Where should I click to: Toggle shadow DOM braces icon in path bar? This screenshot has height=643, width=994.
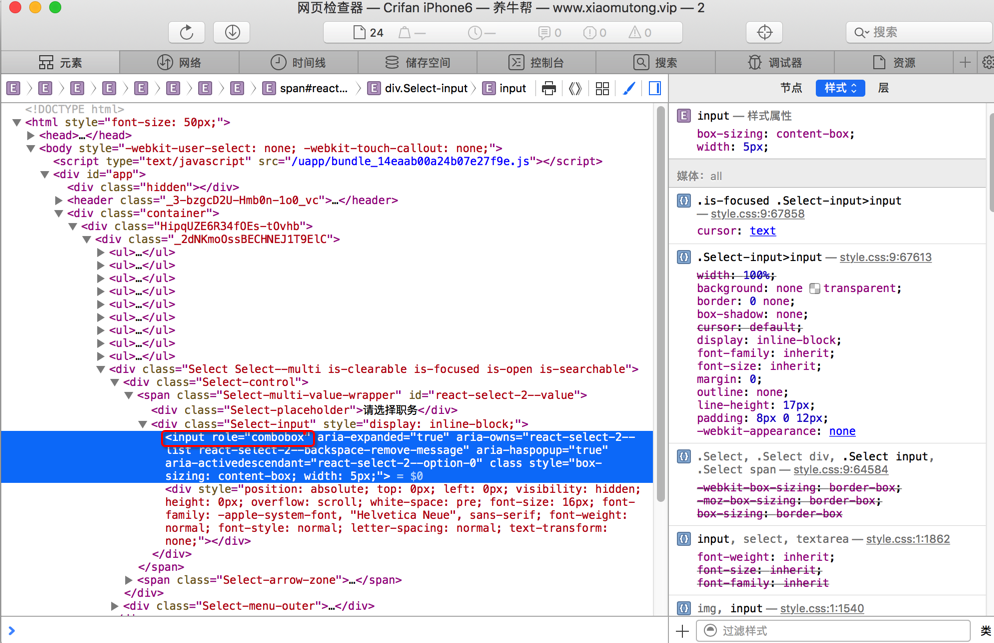[x=575, y=88]
